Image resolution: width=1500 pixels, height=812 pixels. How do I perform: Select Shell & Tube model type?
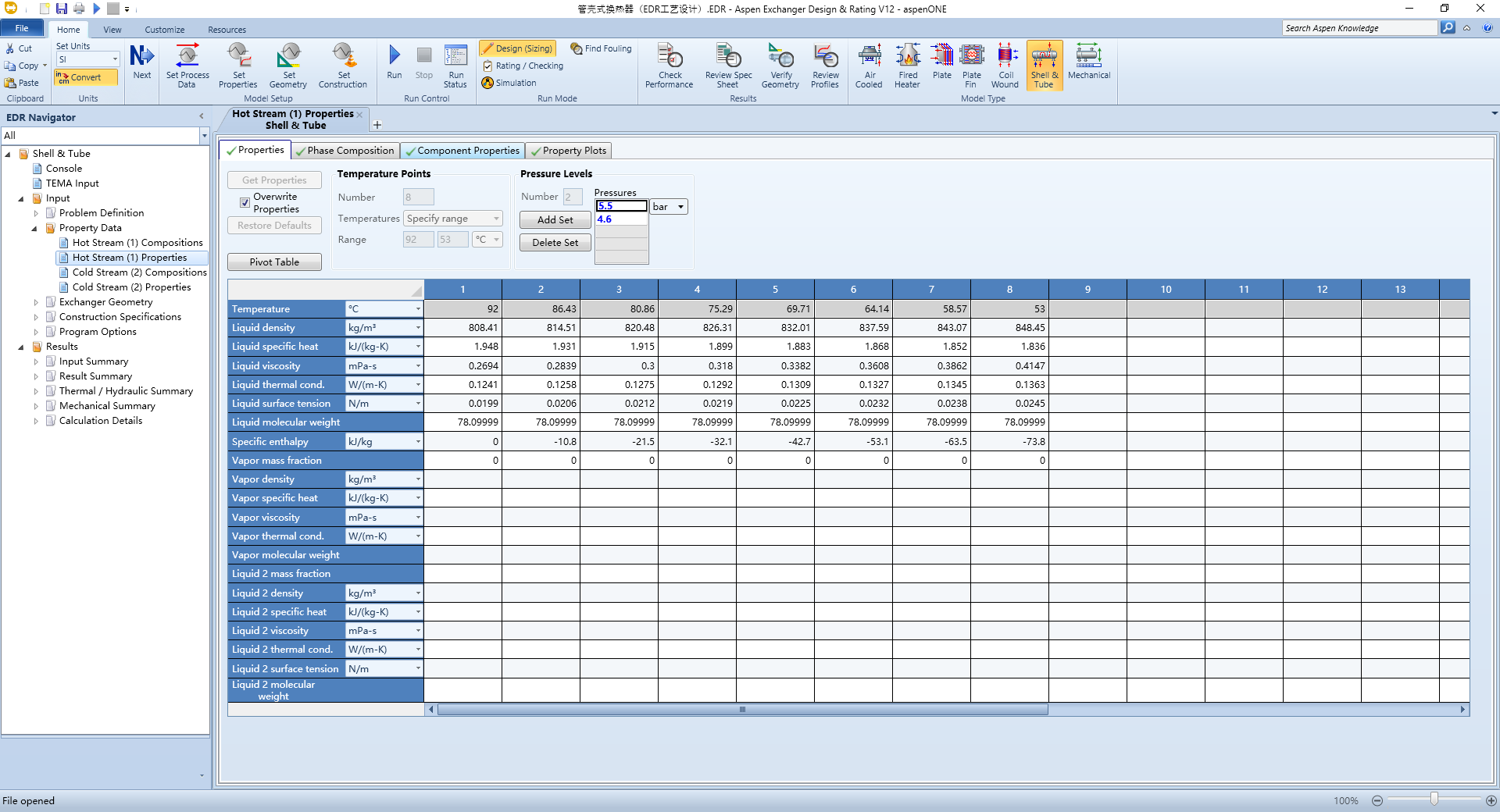coord(1045,66)
